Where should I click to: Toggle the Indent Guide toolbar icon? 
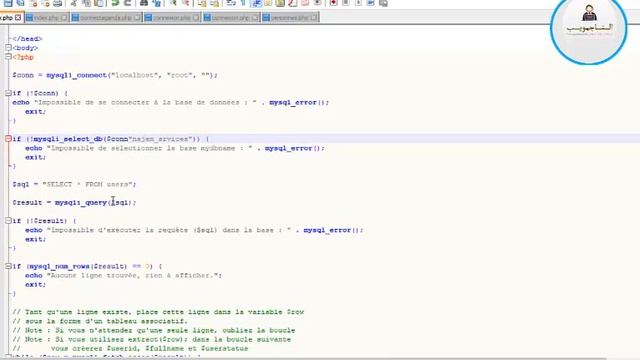pos(256,3)
